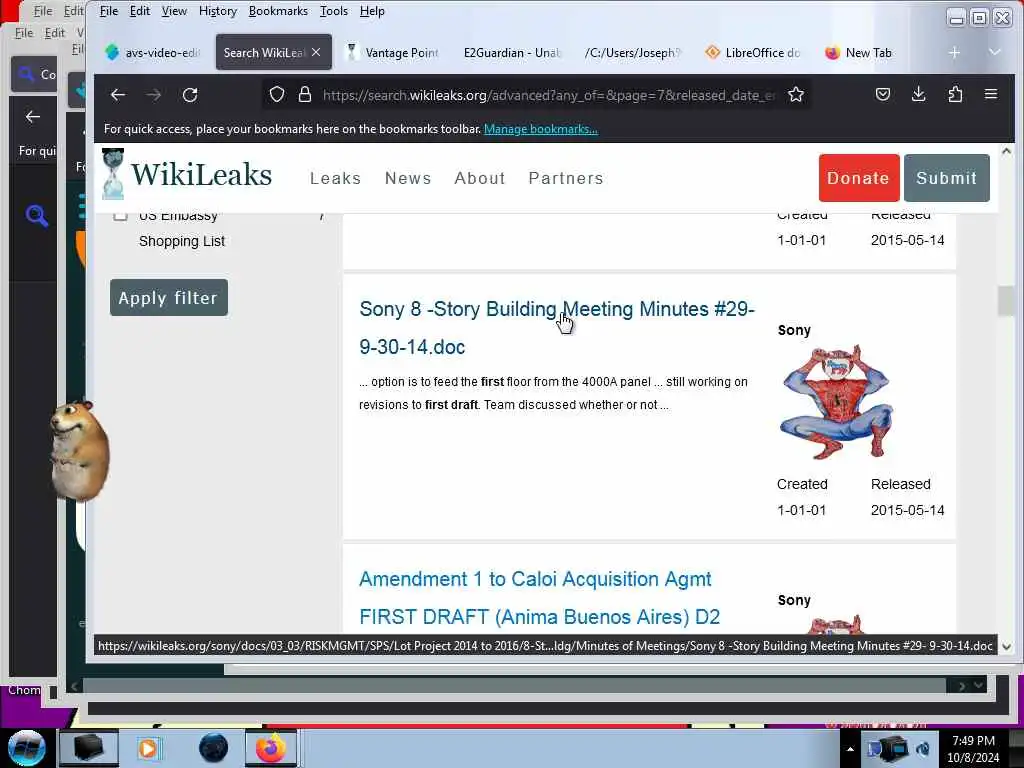Show hidden system tray icons
This screenshot has height=768, width=1024.
pyautogui.click(x=850, y=749)
